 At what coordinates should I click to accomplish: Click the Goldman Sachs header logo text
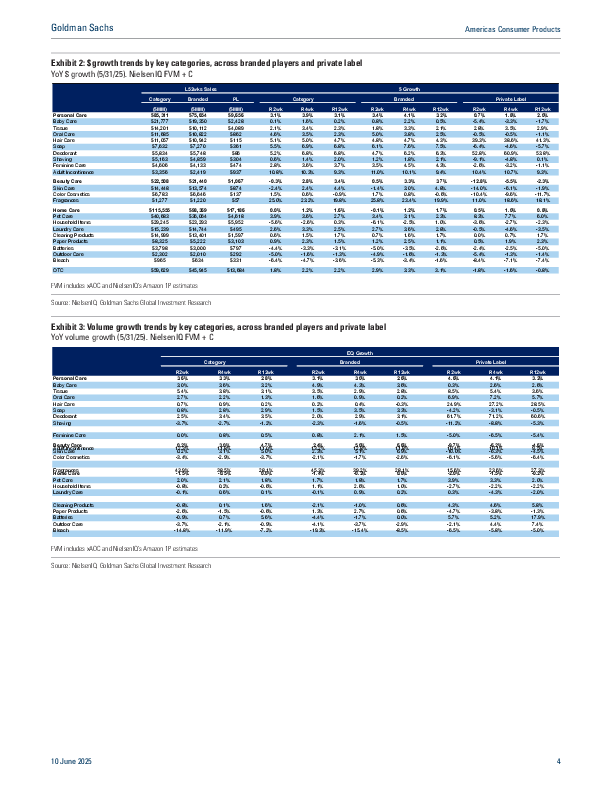pyautogui.click(x=82, y=28)
